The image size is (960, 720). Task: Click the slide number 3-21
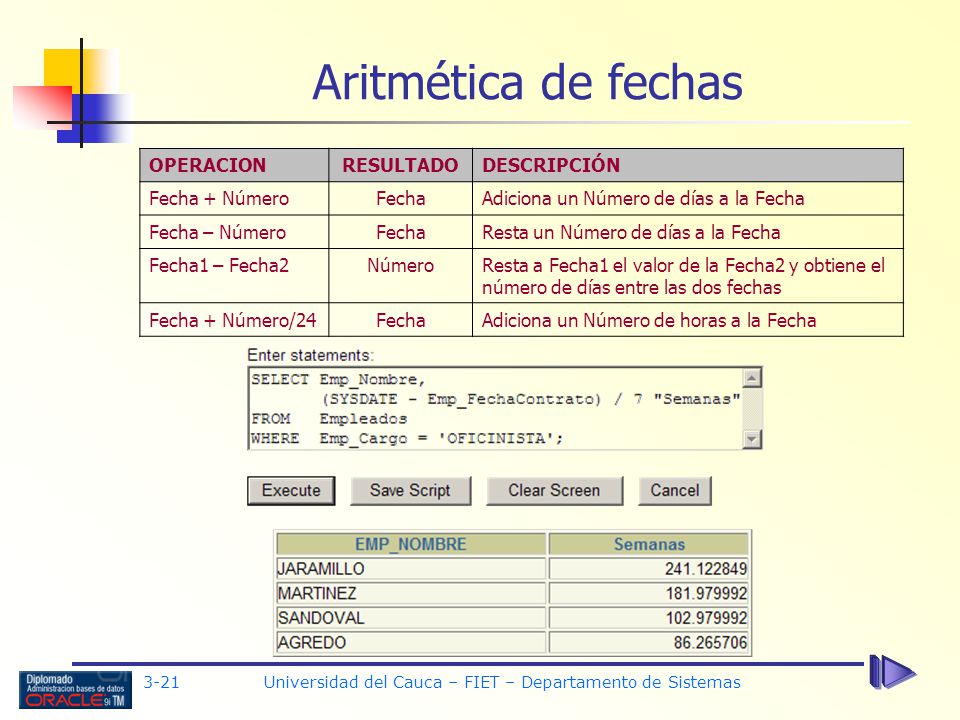[162, 682]
